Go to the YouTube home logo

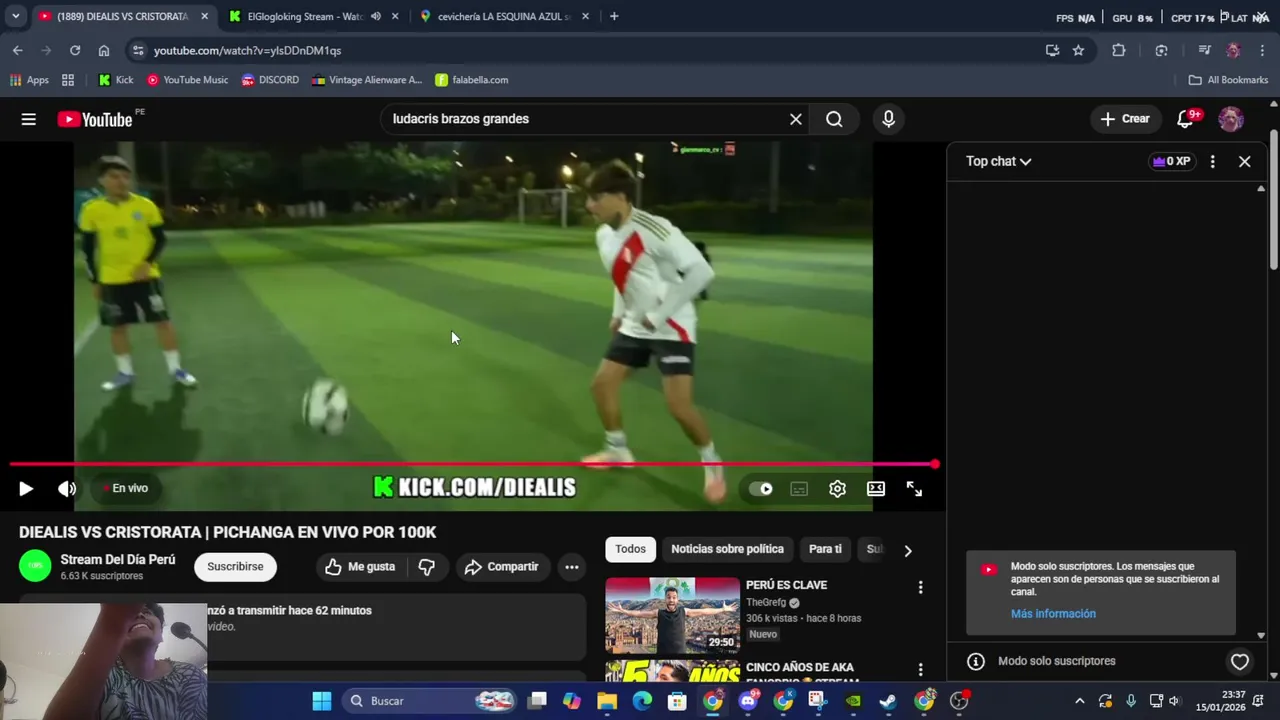click(95, 119)
